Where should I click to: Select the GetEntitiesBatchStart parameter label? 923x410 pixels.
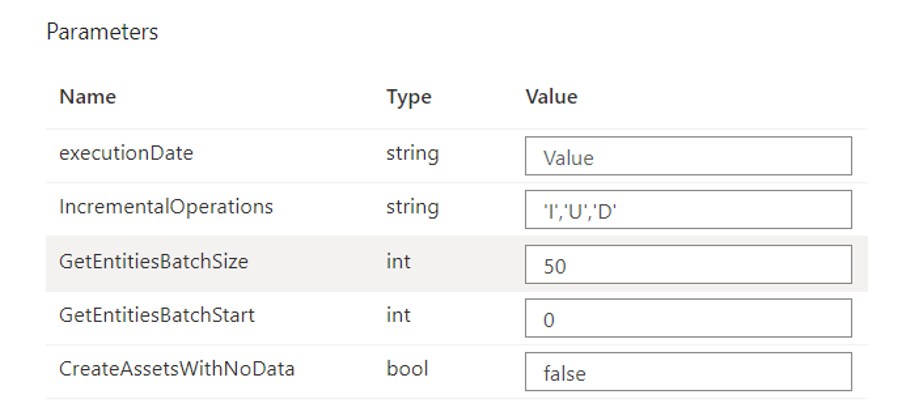pos(157,315)
